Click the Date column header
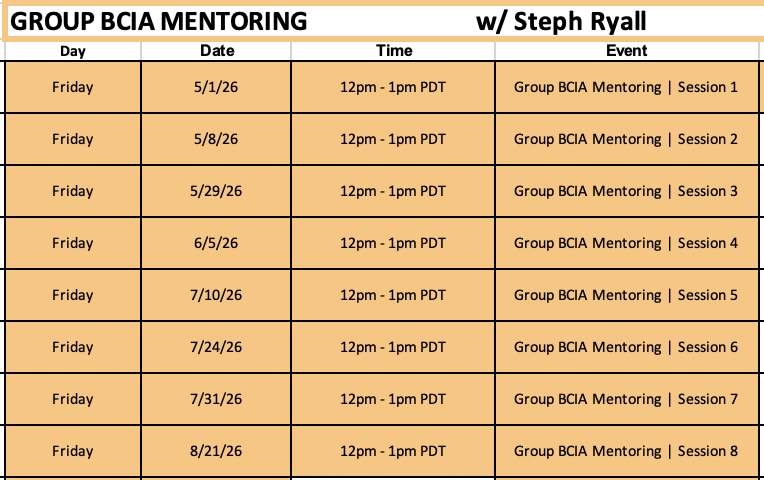 217,51
